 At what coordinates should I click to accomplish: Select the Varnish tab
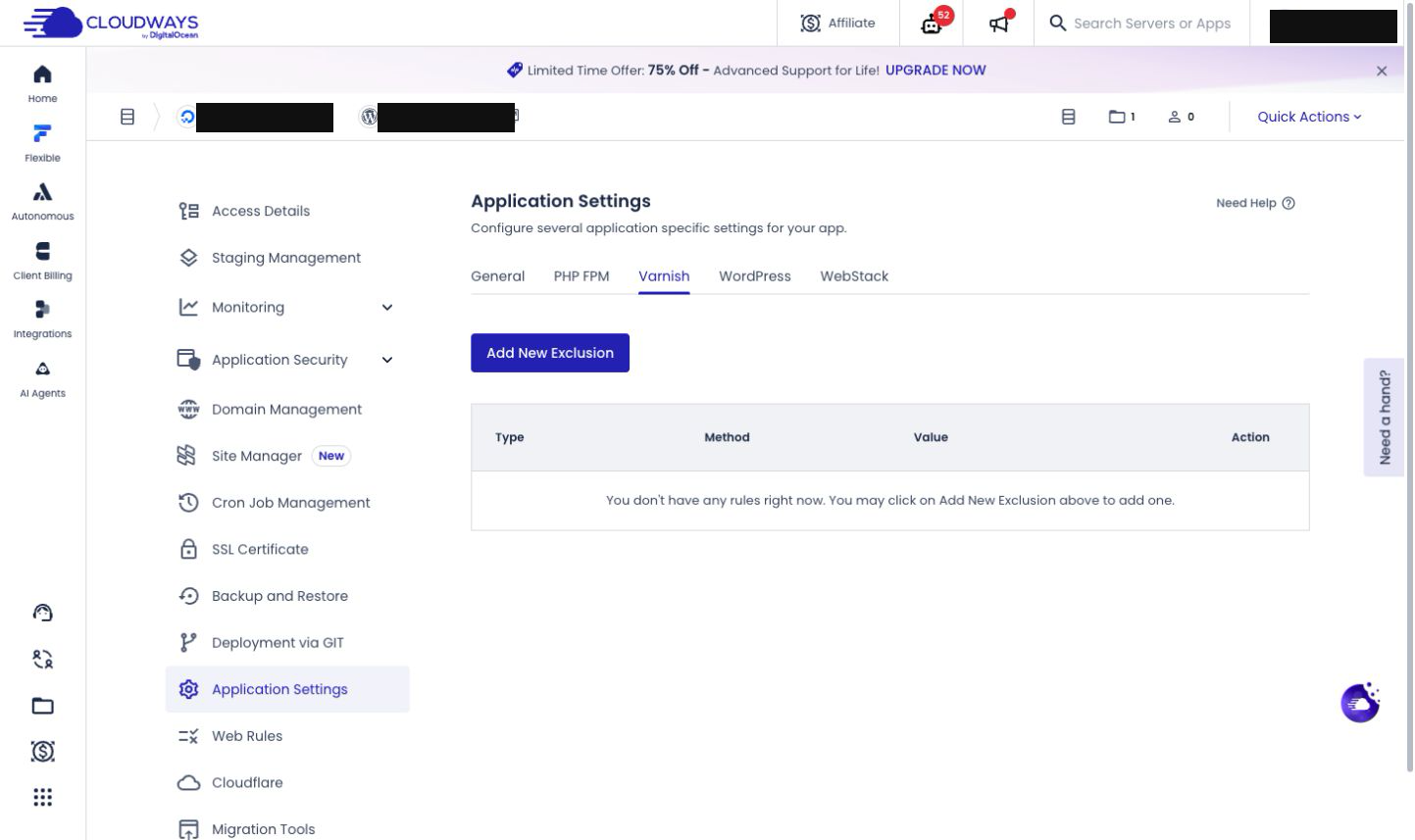(x=664, y=276)
